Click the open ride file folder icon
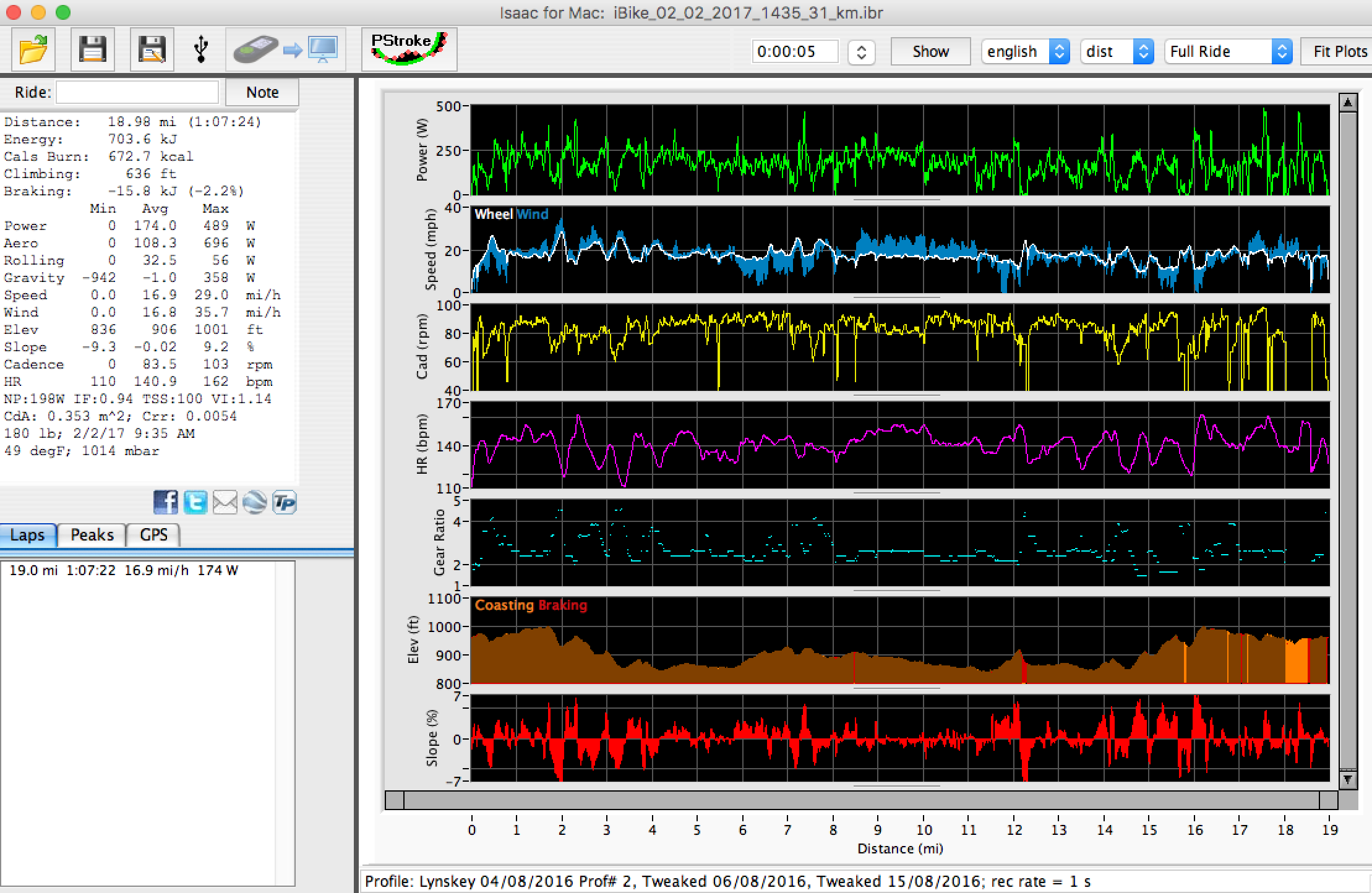The width and height of the screenshot is (1372, 893). [33, 50]
